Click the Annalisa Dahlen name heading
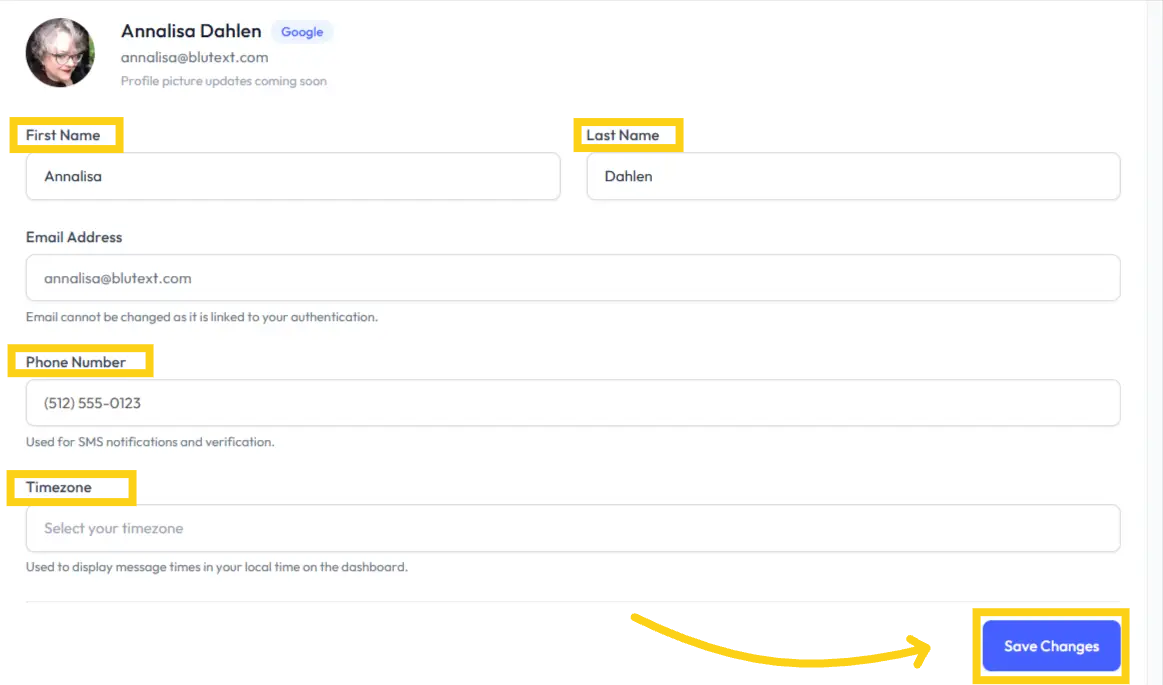 coord(191,31)
